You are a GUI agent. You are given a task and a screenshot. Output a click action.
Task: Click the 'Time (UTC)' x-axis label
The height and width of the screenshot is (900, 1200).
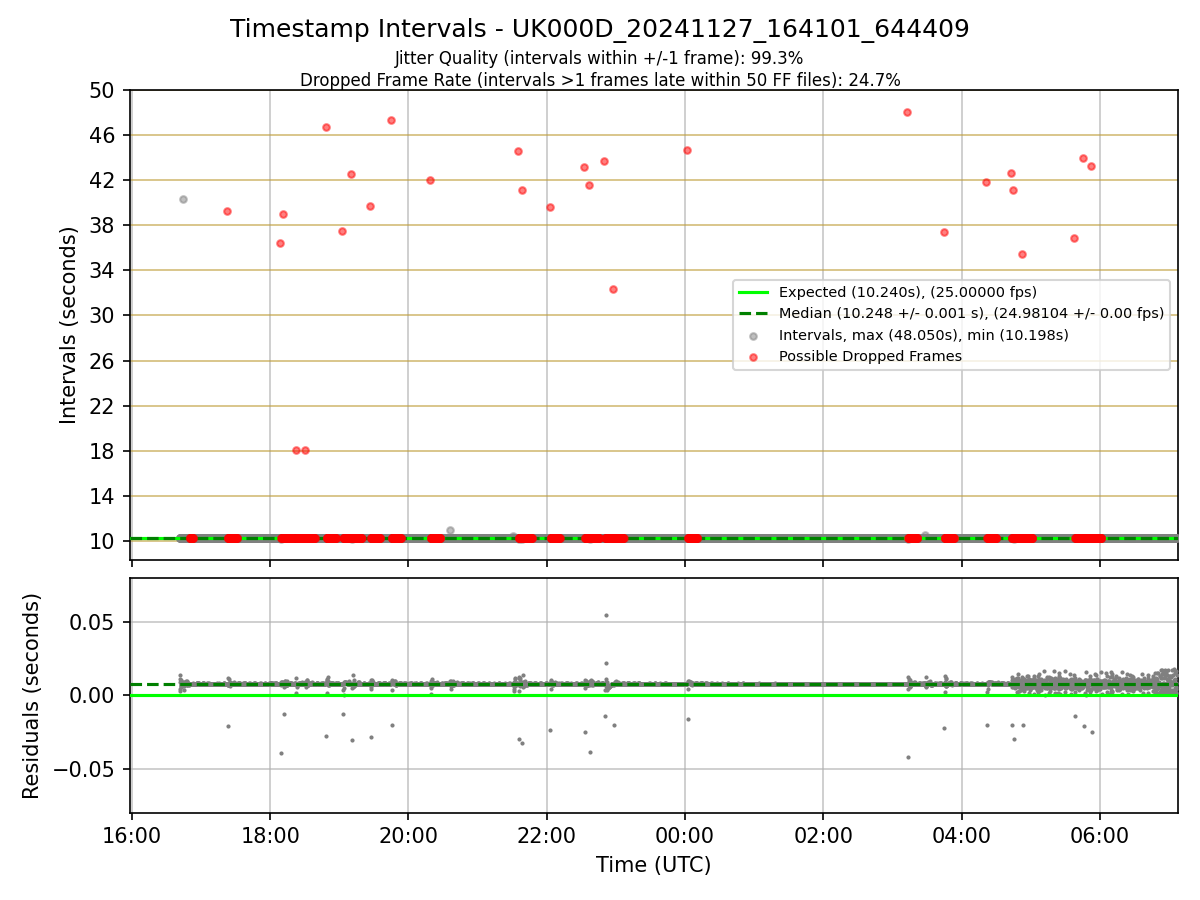click(653, 865)
